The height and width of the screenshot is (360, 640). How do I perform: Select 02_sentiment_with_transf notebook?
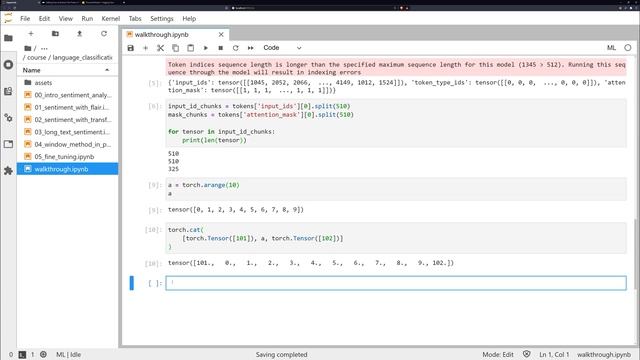pos(67,120)
